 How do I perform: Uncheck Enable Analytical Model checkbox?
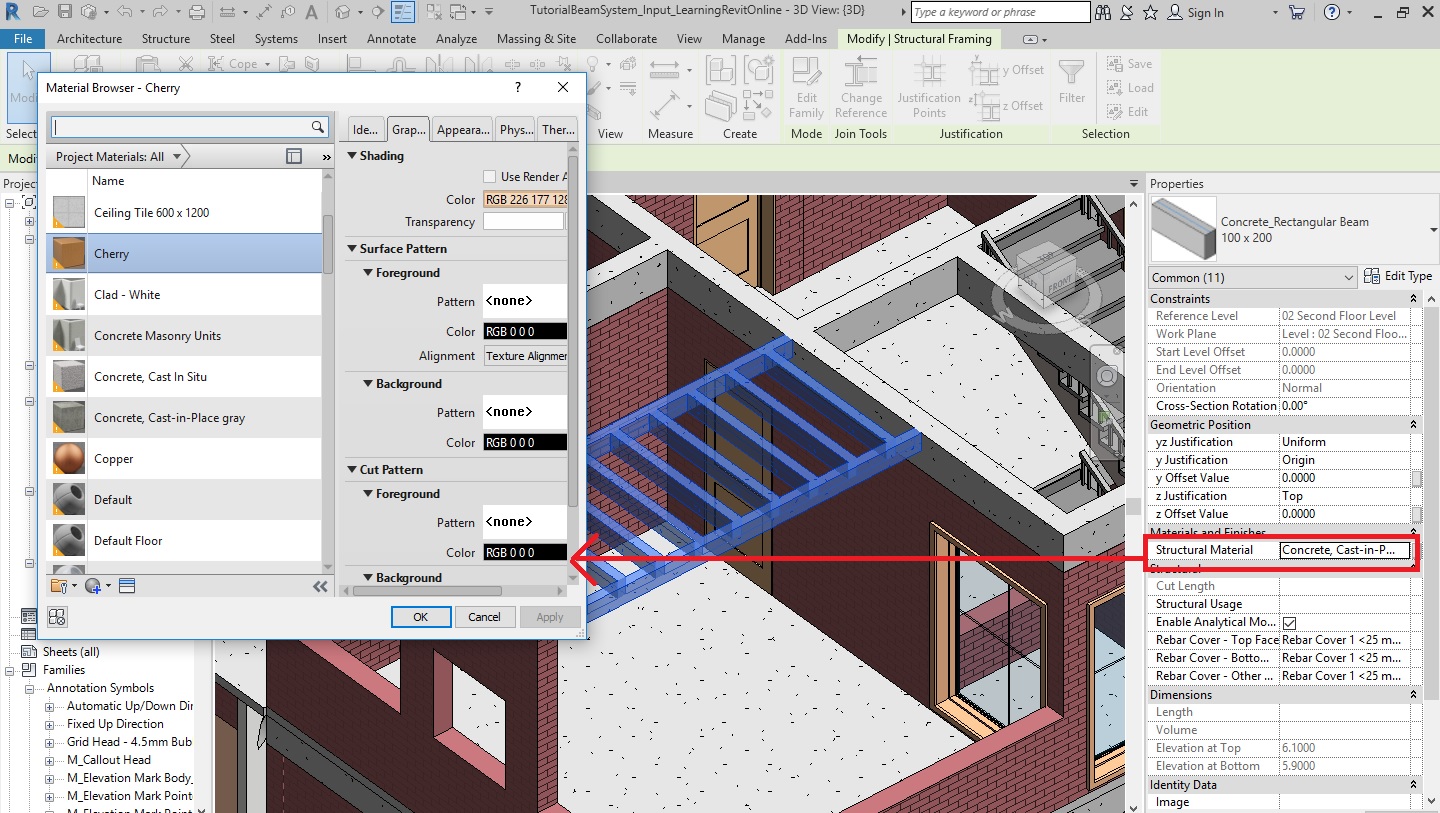1290,622
